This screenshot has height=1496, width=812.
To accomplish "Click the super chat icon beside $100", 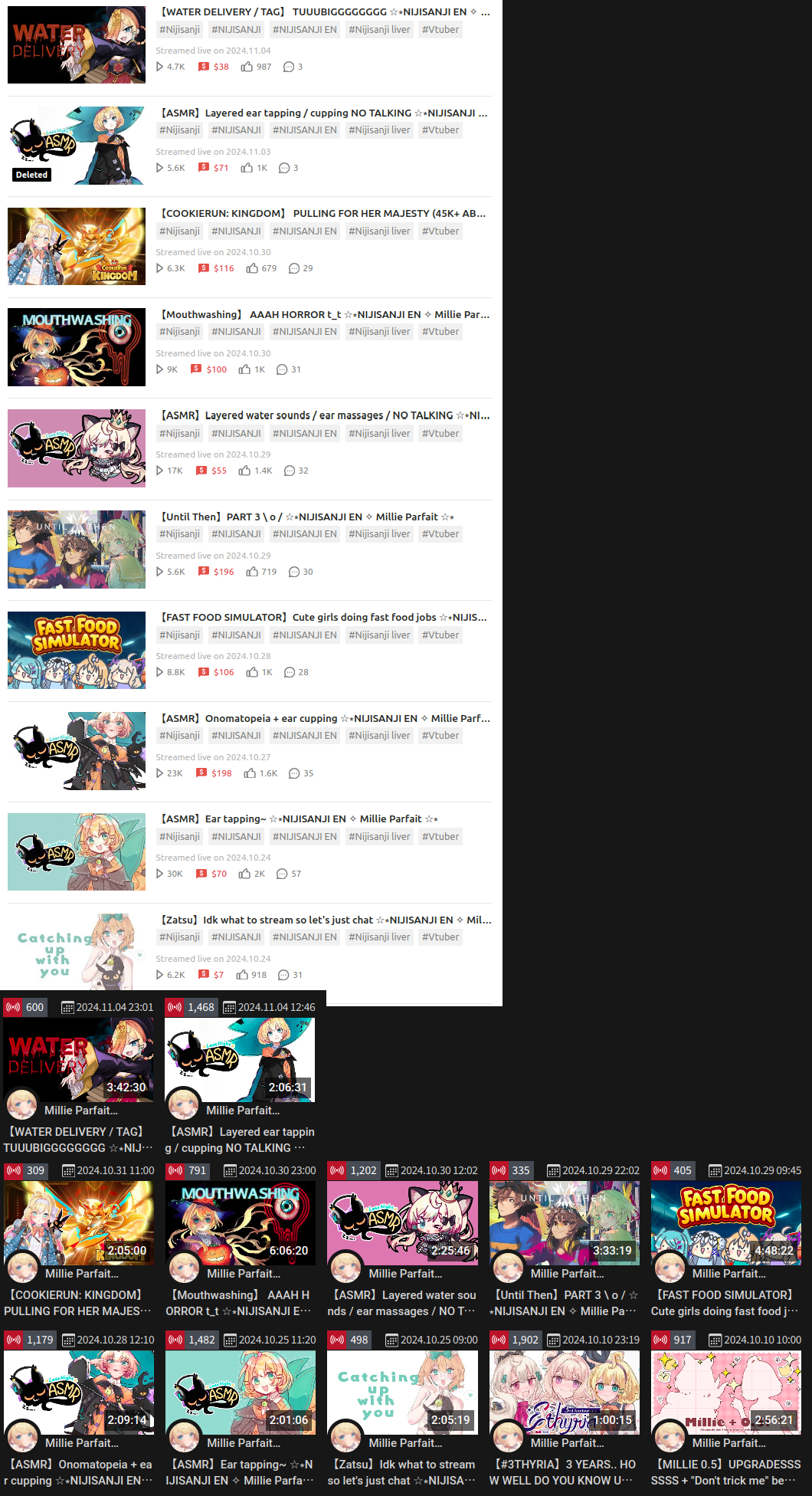I will (196, 369).
